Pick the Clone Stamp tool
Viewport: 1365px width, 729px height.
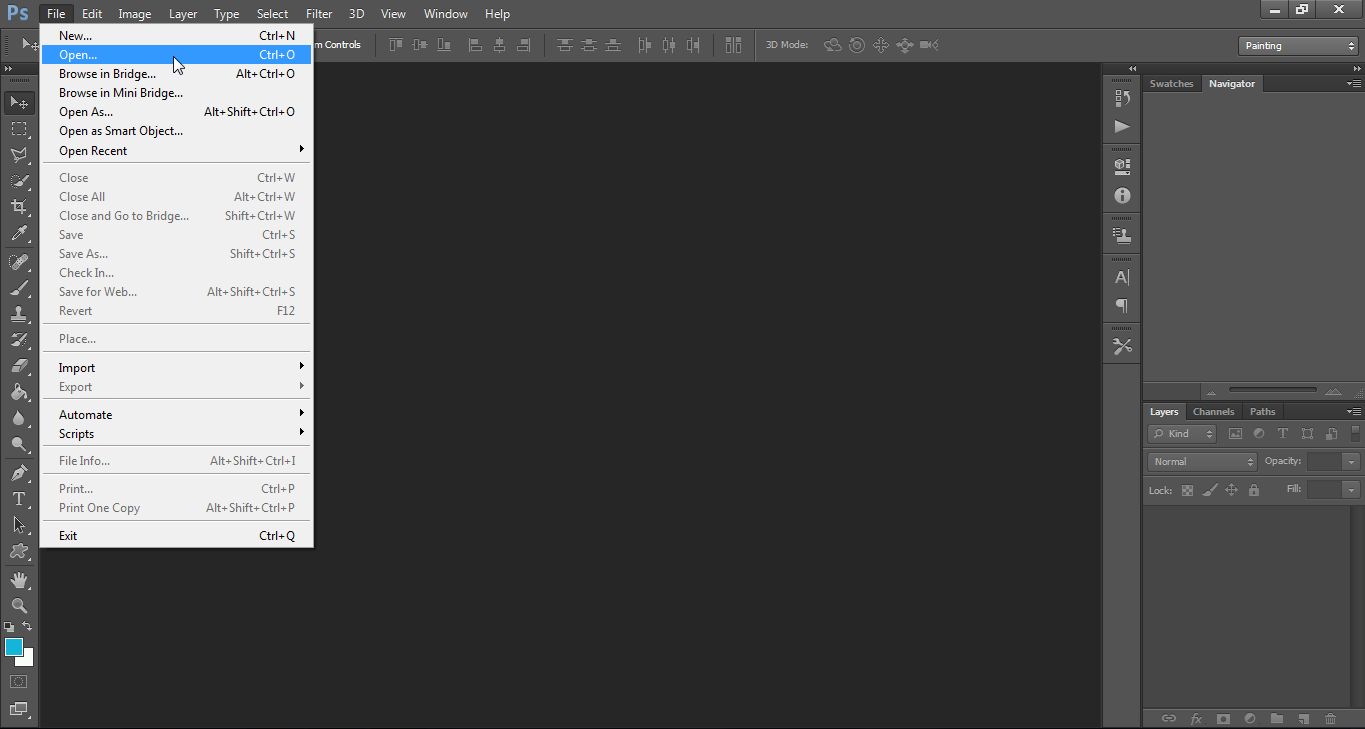[x=19, y=314]
